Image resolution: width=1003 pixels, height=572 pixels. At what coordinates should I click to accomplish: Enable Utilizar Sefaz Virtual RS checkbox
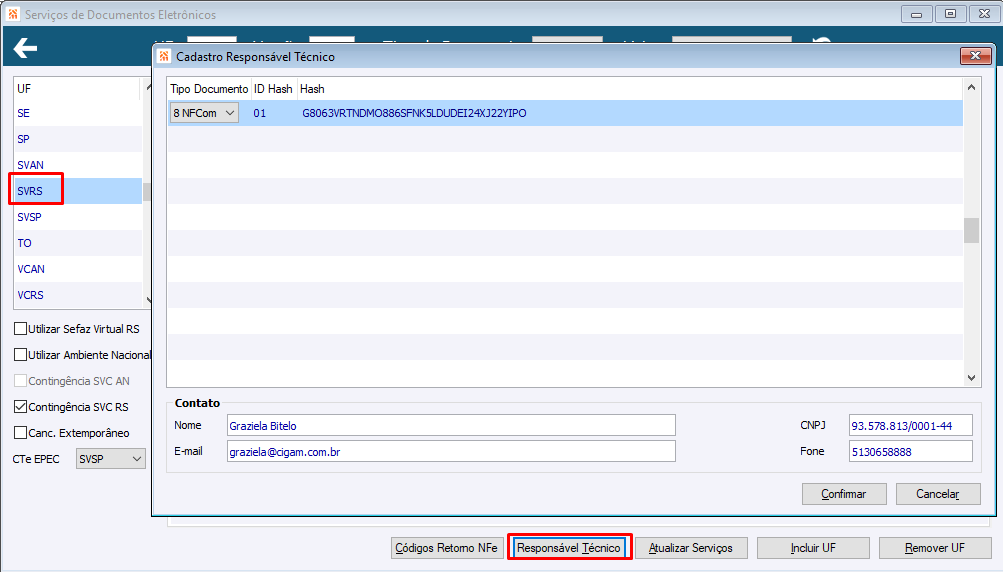pyautogui.click(x=20, y=329)
